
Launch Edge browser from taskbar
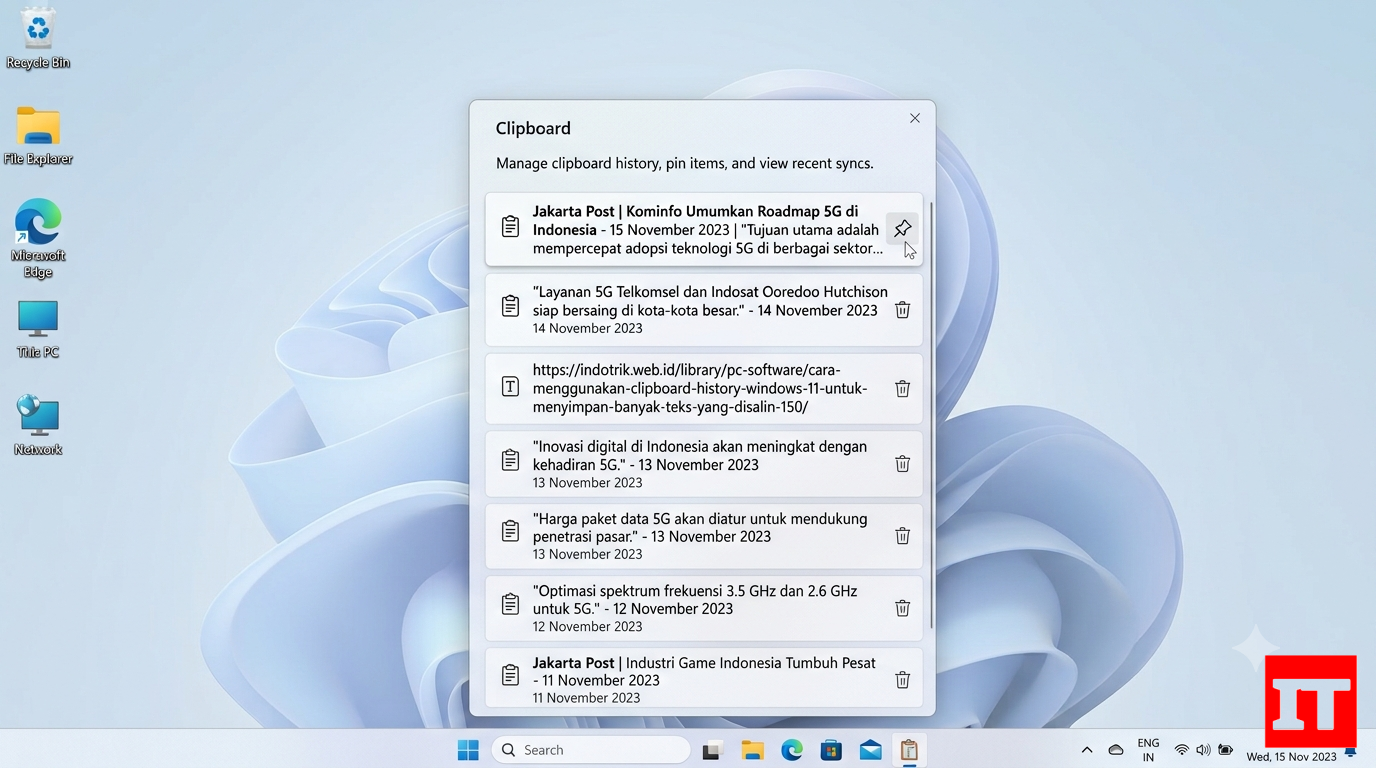(x=792, y=750)
